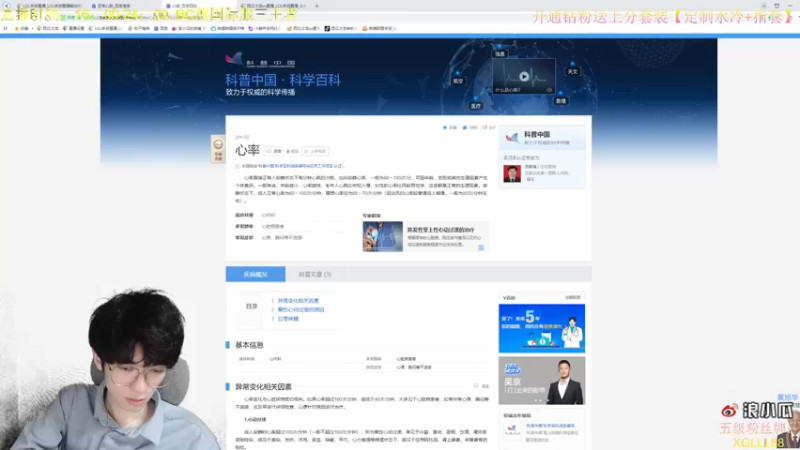Click the 天文 node on globe

pos(572,71)
